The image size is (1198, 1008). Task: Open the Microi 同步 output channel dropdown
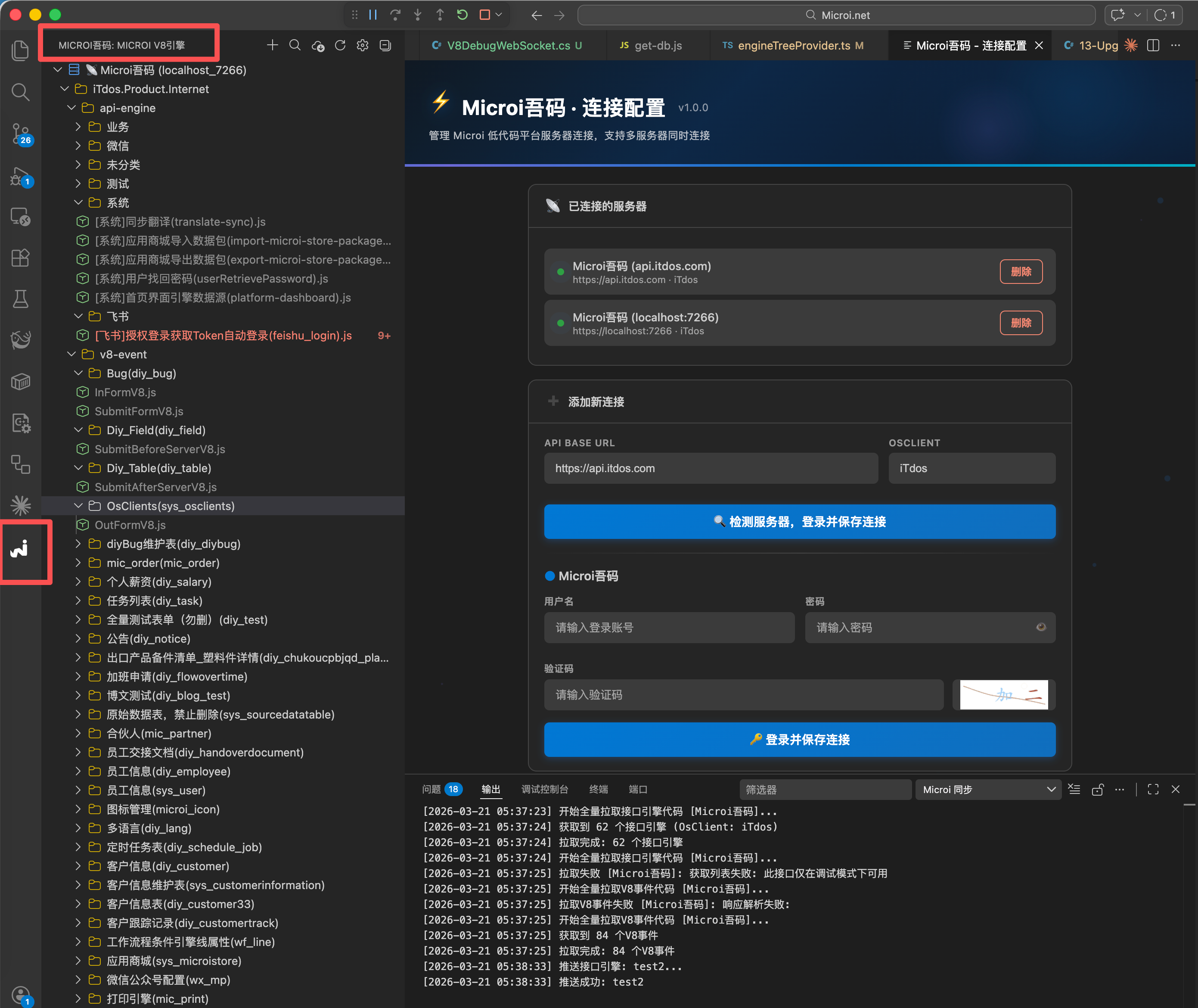click(988, 790)
